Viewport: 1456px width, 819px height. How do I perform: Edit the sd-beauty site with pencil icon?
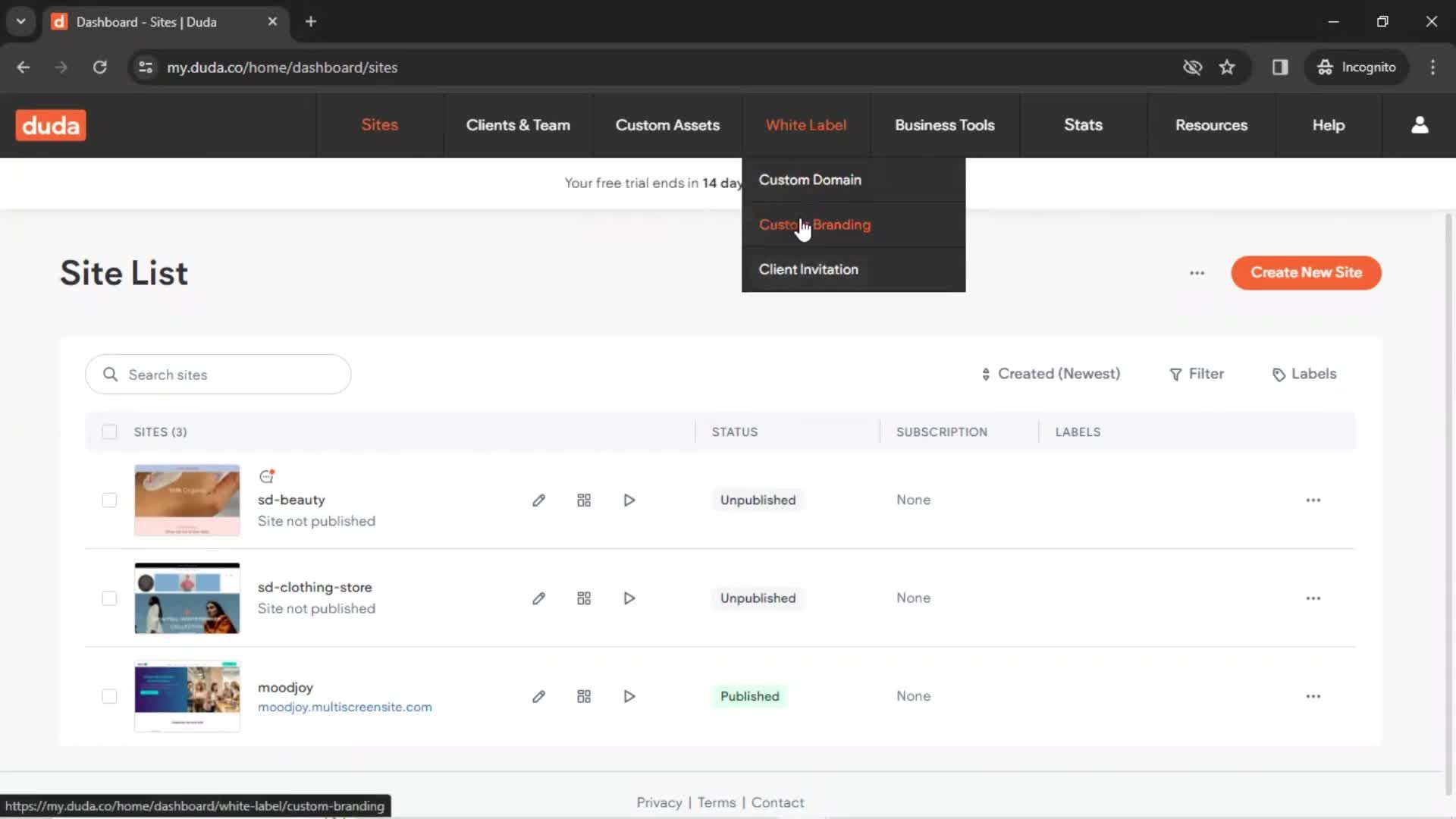tap(538, 500)
